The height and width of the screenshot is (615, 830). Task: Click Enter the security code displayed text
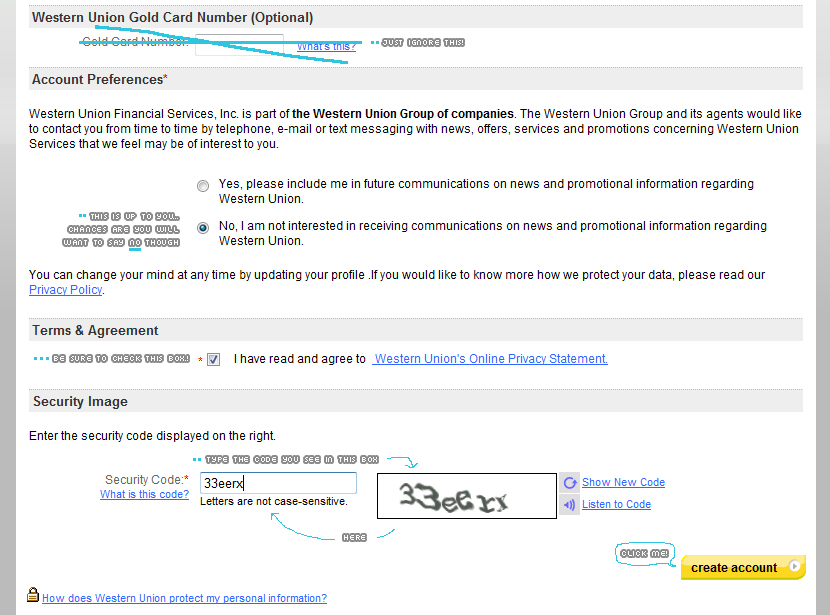[152, 436]
